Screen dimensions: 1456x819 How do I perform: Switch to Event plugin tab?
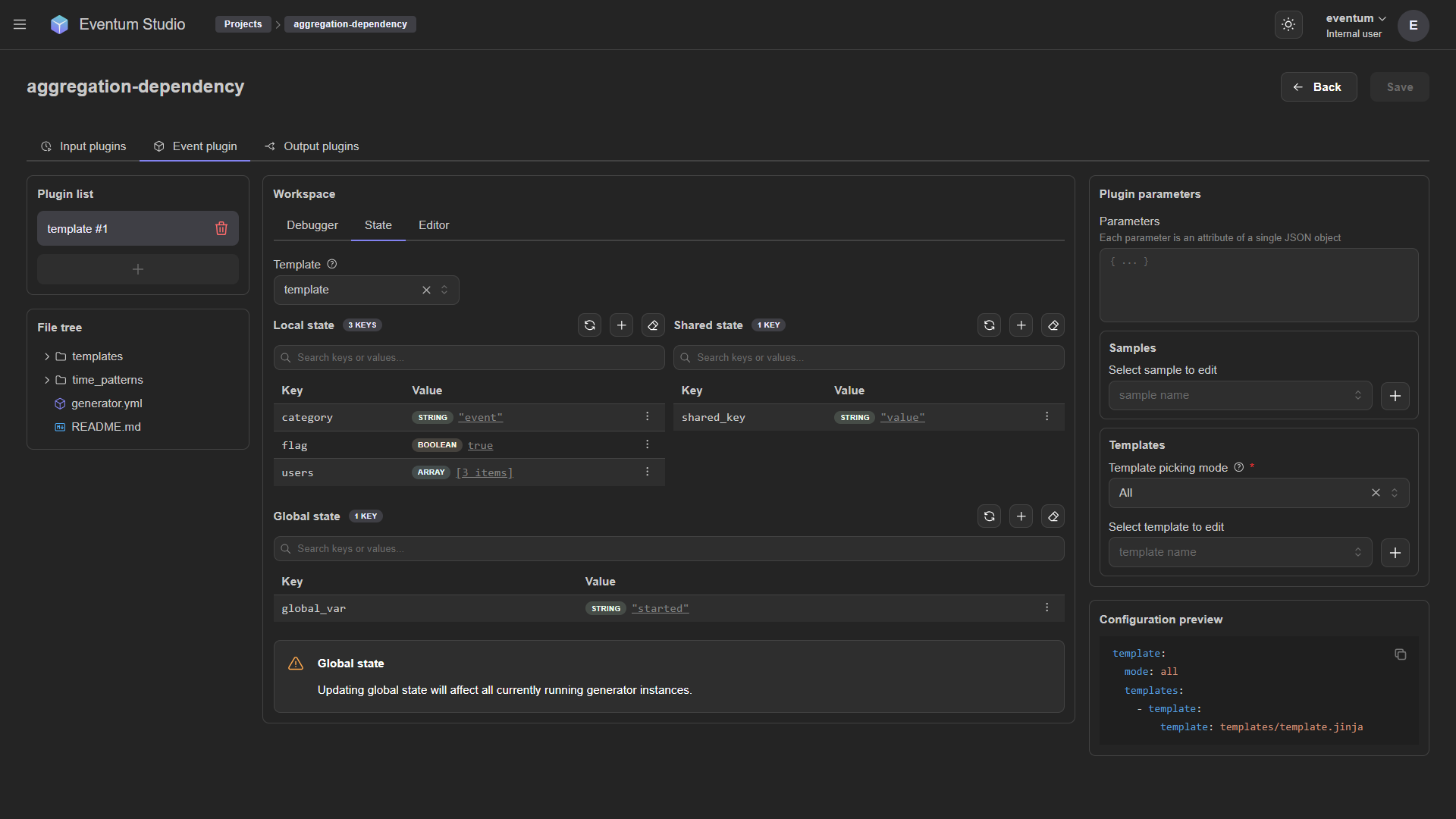point(195,146)
